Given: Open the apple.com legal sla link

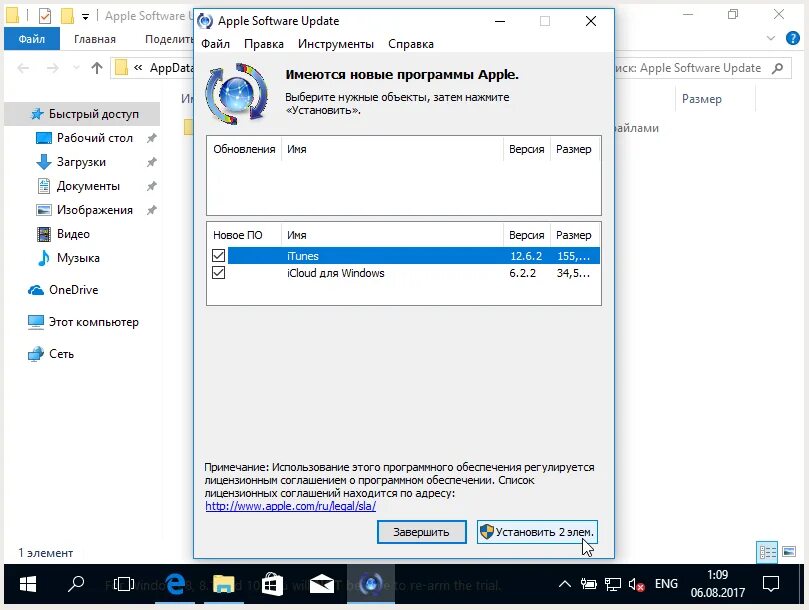Looking at the screenshot, I should (x=290, y=506).
